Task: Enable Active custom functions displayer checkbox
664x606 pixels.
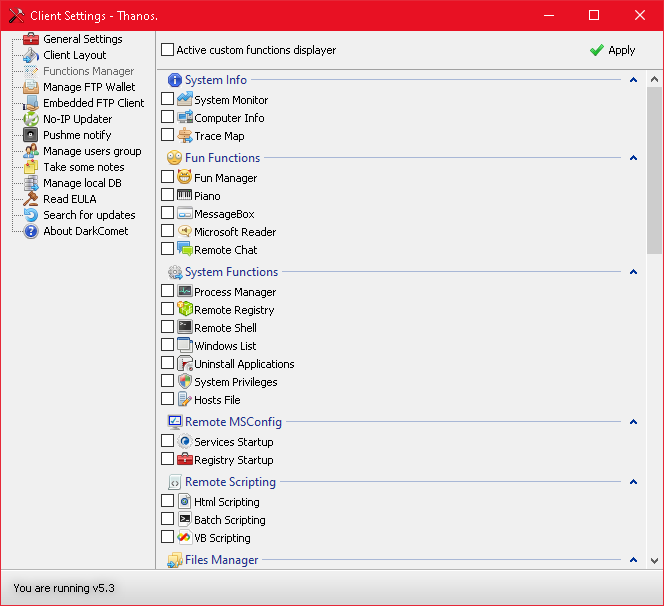Action: [168, 50]
